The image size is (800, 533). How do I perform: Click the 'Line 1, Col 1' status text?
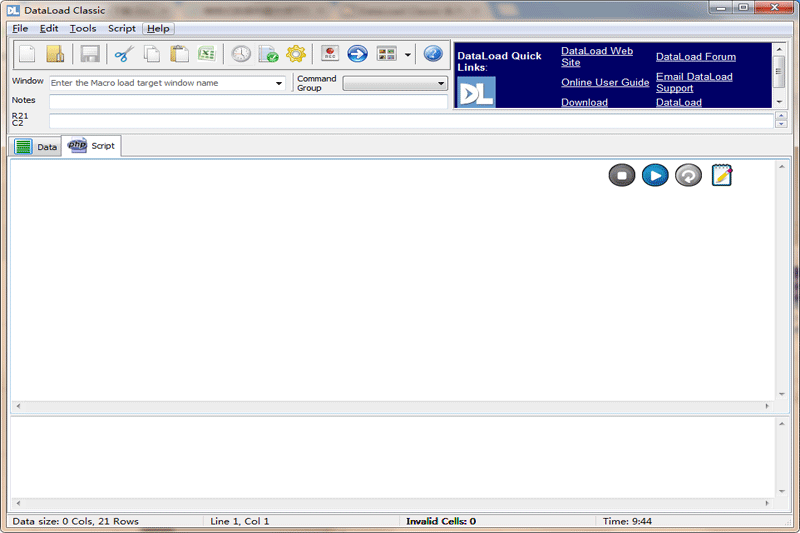click(239, 521)
